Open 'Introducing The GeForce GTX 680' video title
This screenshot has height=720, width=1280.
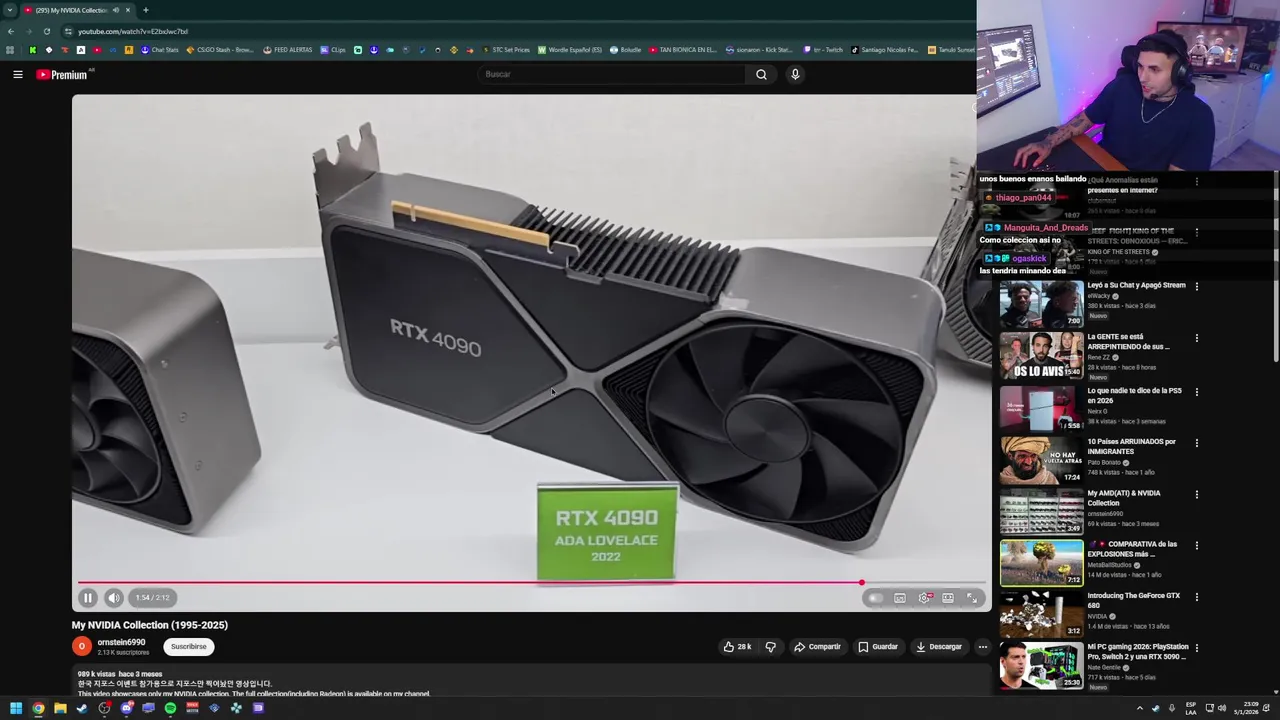point(1133,601)
